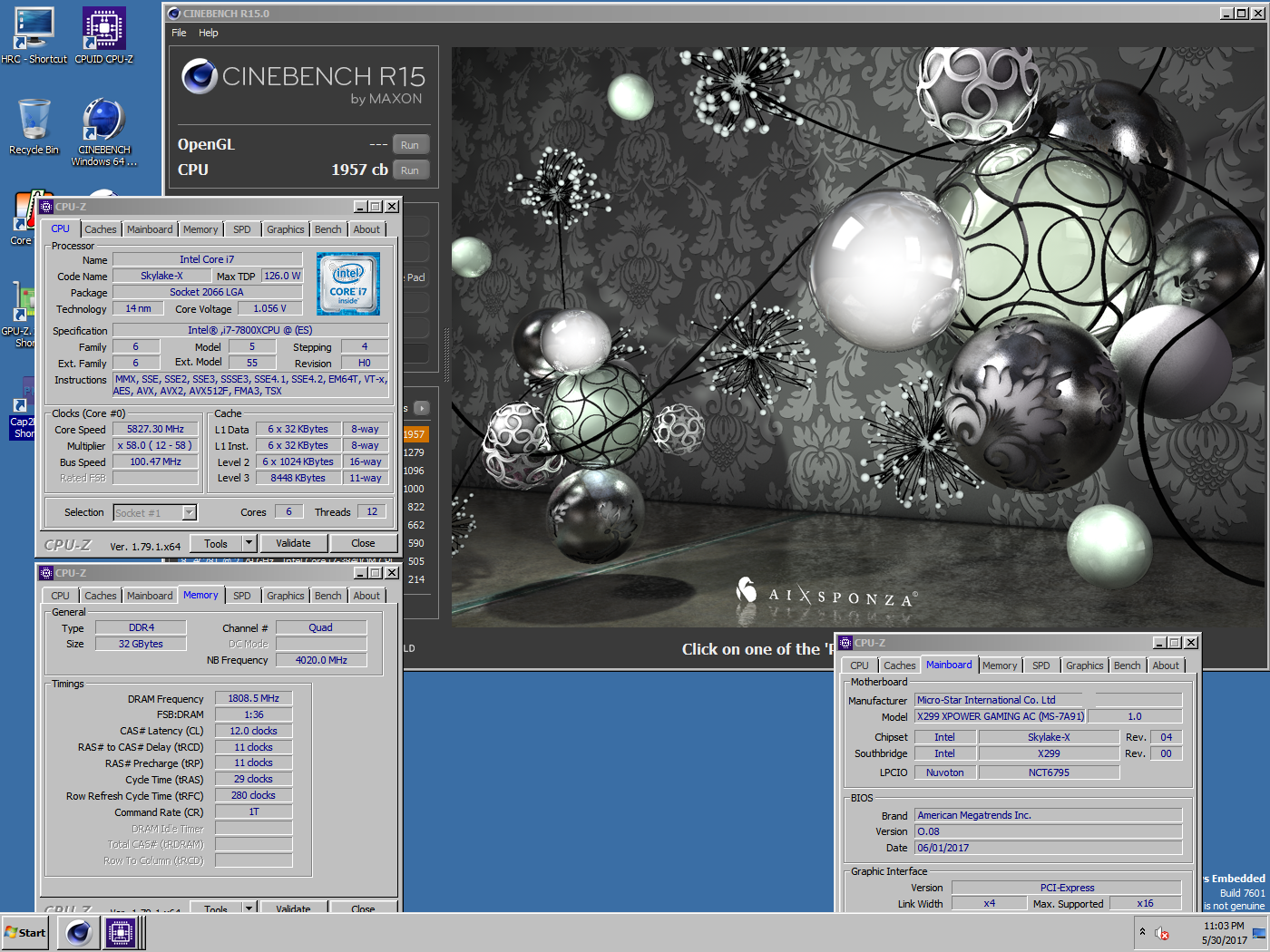Switch to Memory tab in Mainboard window
This screenshot has width=1270, height=952.
click(1000, 665)
